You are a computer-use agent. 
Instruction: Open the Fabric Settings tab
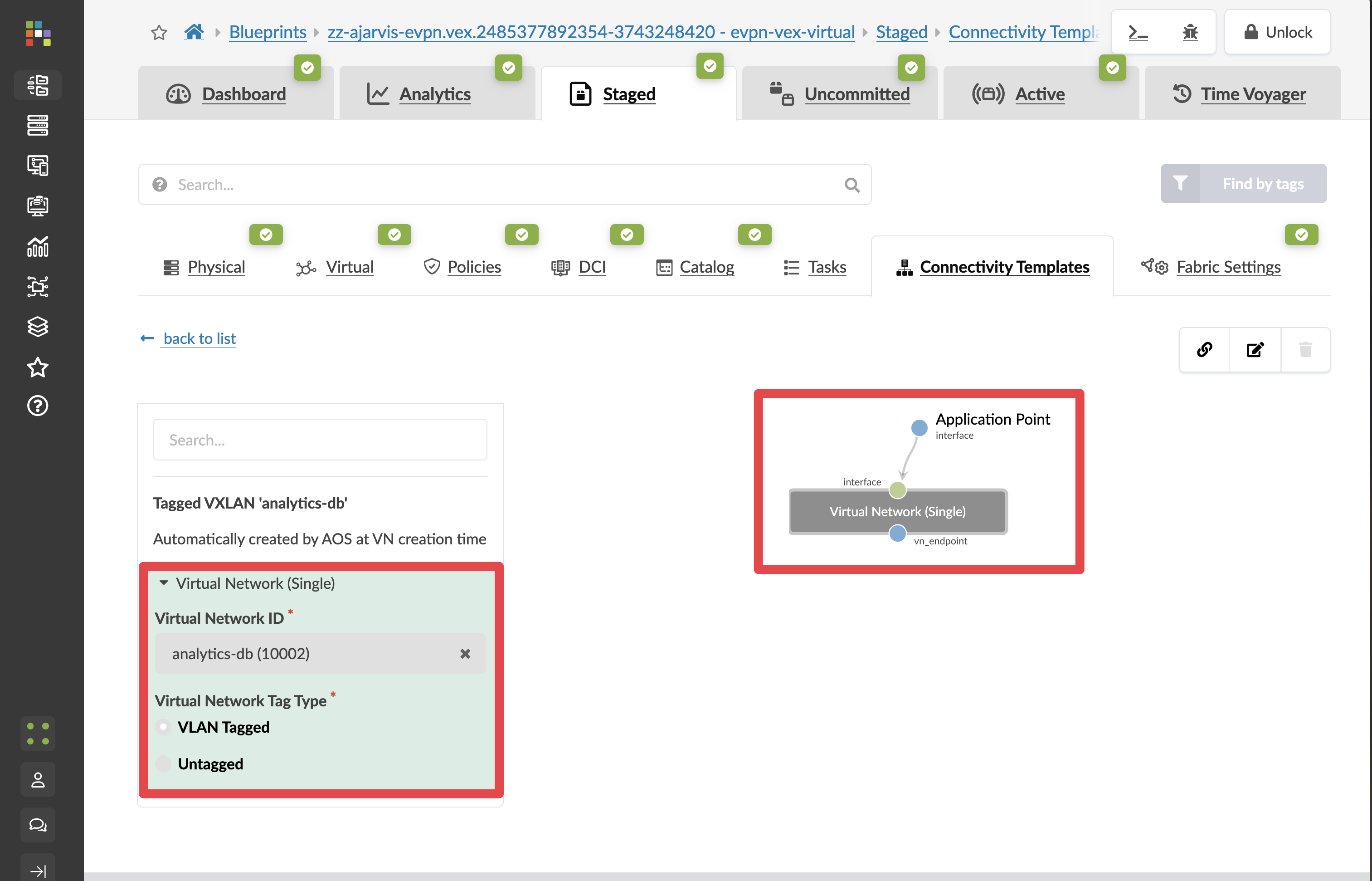1228,267
